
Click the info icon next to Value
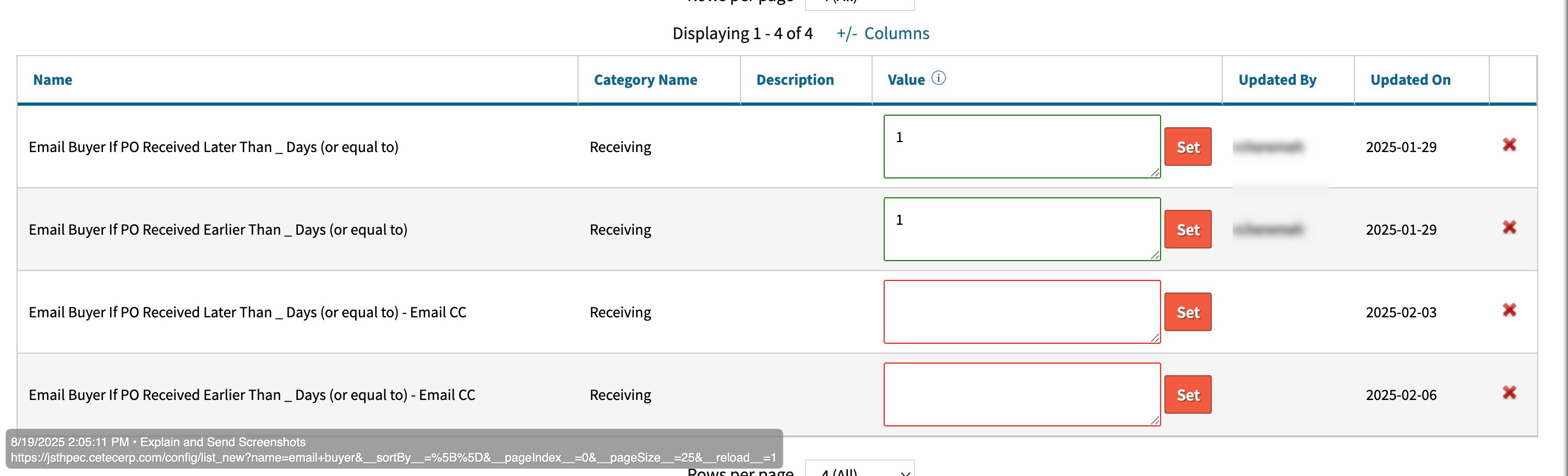(x=939, y=78)
